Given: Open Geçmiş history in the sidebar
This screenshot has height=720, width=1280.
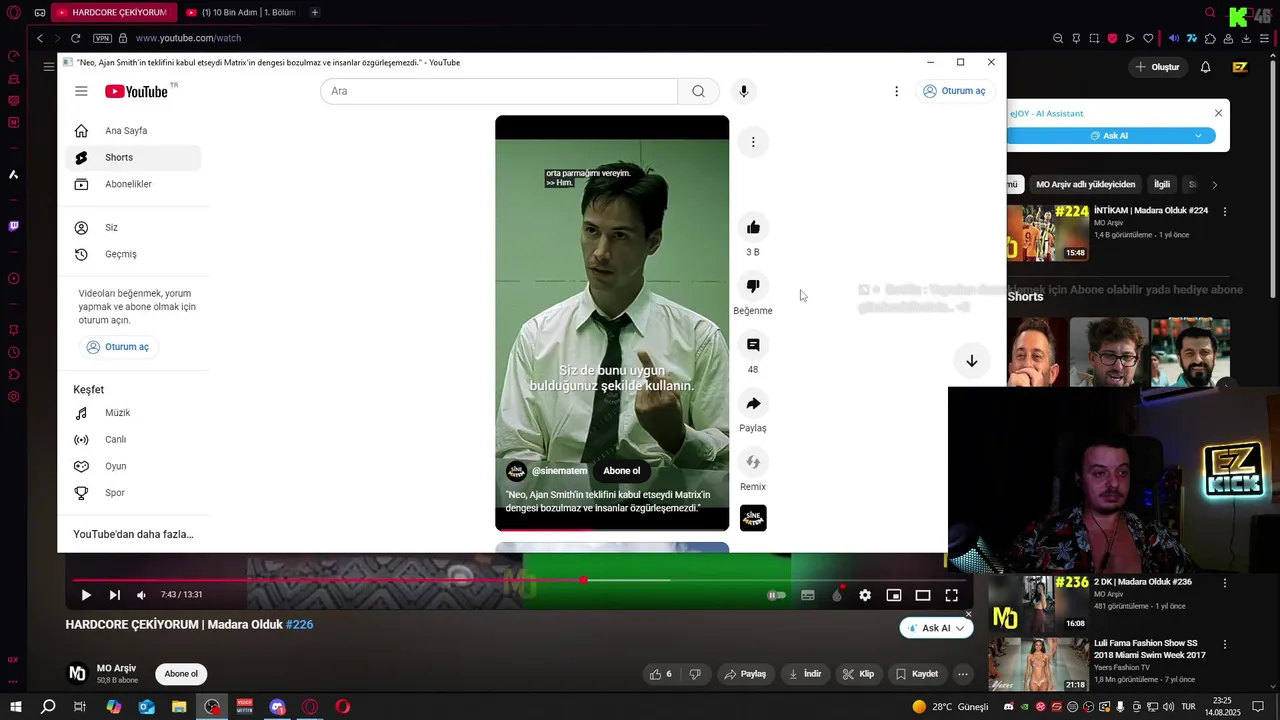Looking at the screenshot, I should (x=133, y=254).
